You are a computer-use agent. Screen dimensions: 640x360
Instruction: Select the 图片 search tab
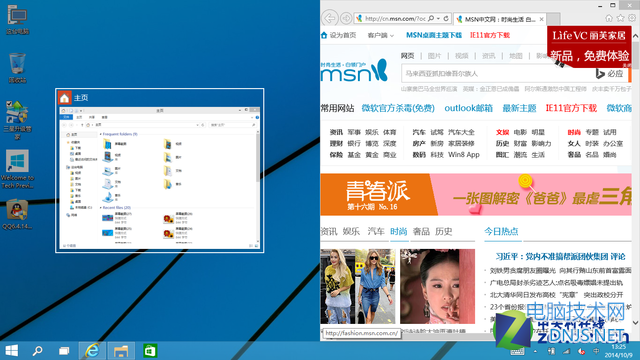point(434,56)
